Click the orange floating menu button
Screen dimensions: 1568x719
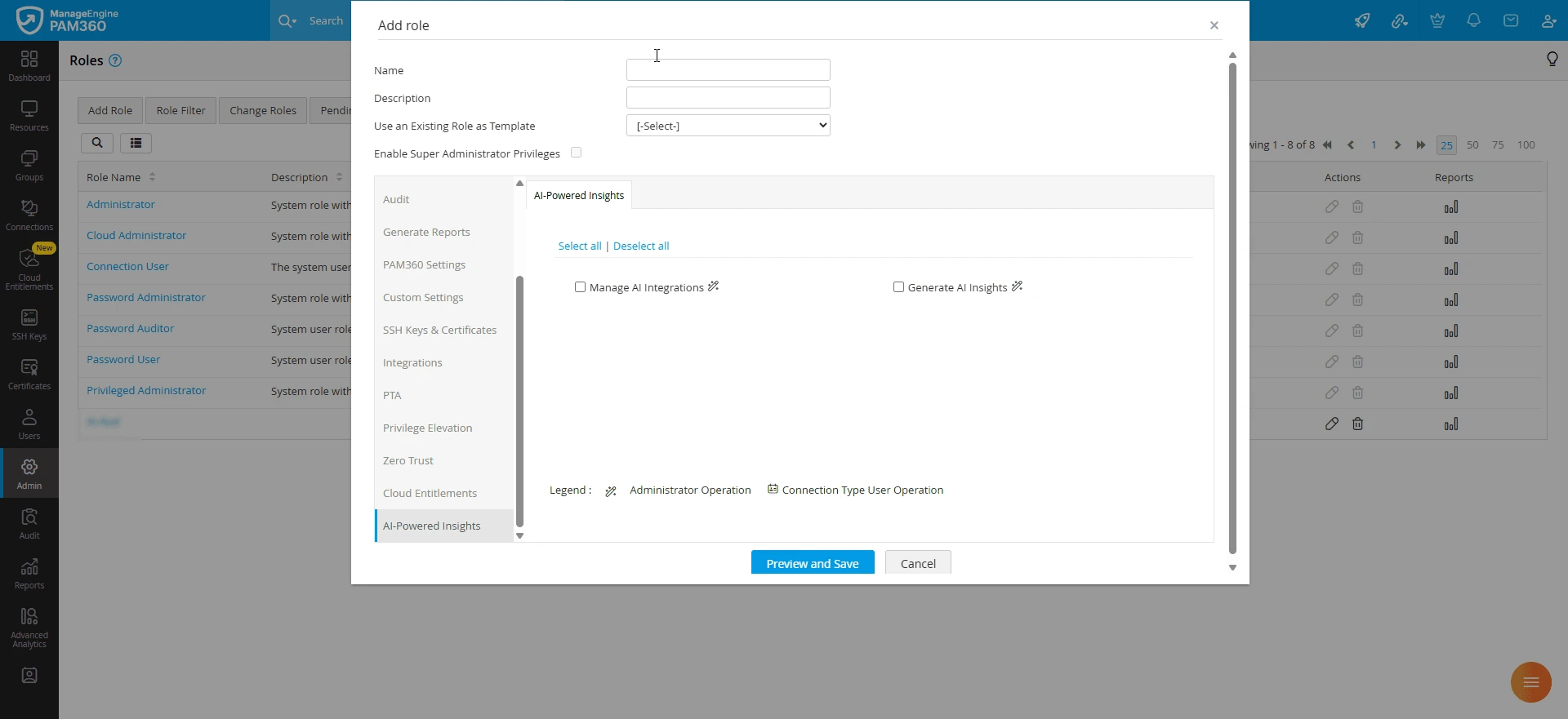[x=1530, y=682]
